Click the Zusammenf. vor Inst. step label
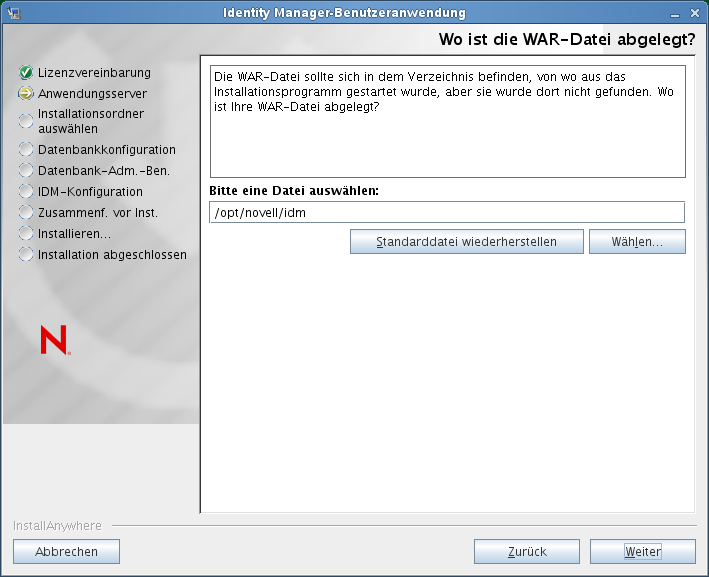The height and width of the screenshot is (577, 709). (98, 213)
